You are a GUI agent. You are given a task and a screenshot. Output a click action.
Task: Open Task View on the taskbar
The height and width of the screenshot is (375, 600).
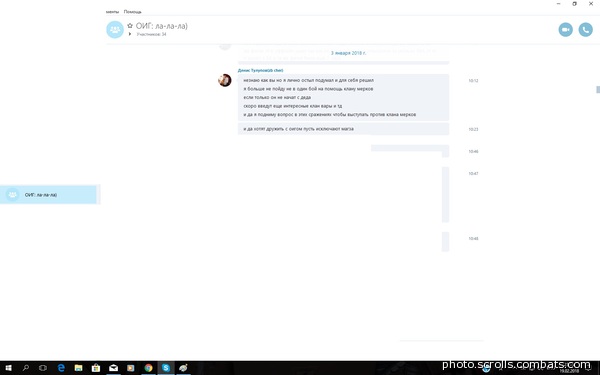pos(43,368)
